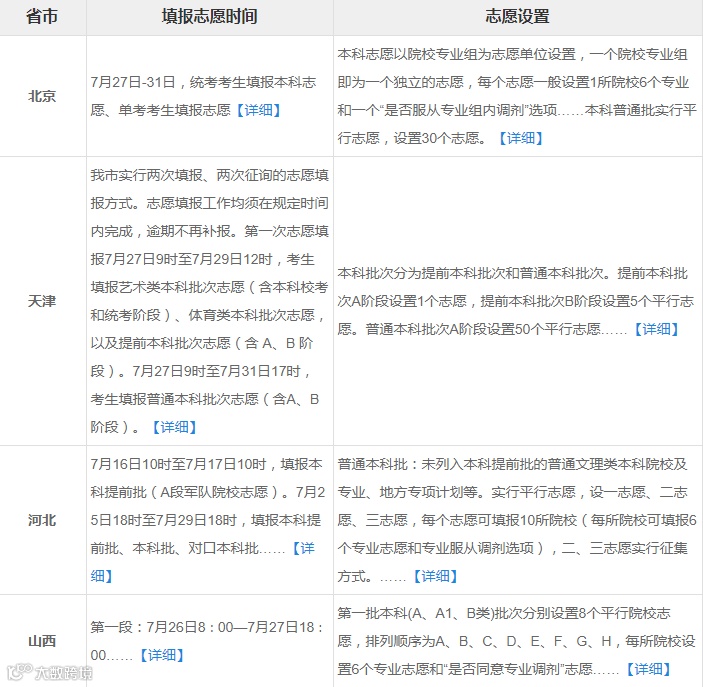Select the 山西 province cell
Image resolution: width=703 pixels, height=687 pixels.
pyautogui.click(x=42, y=641)
